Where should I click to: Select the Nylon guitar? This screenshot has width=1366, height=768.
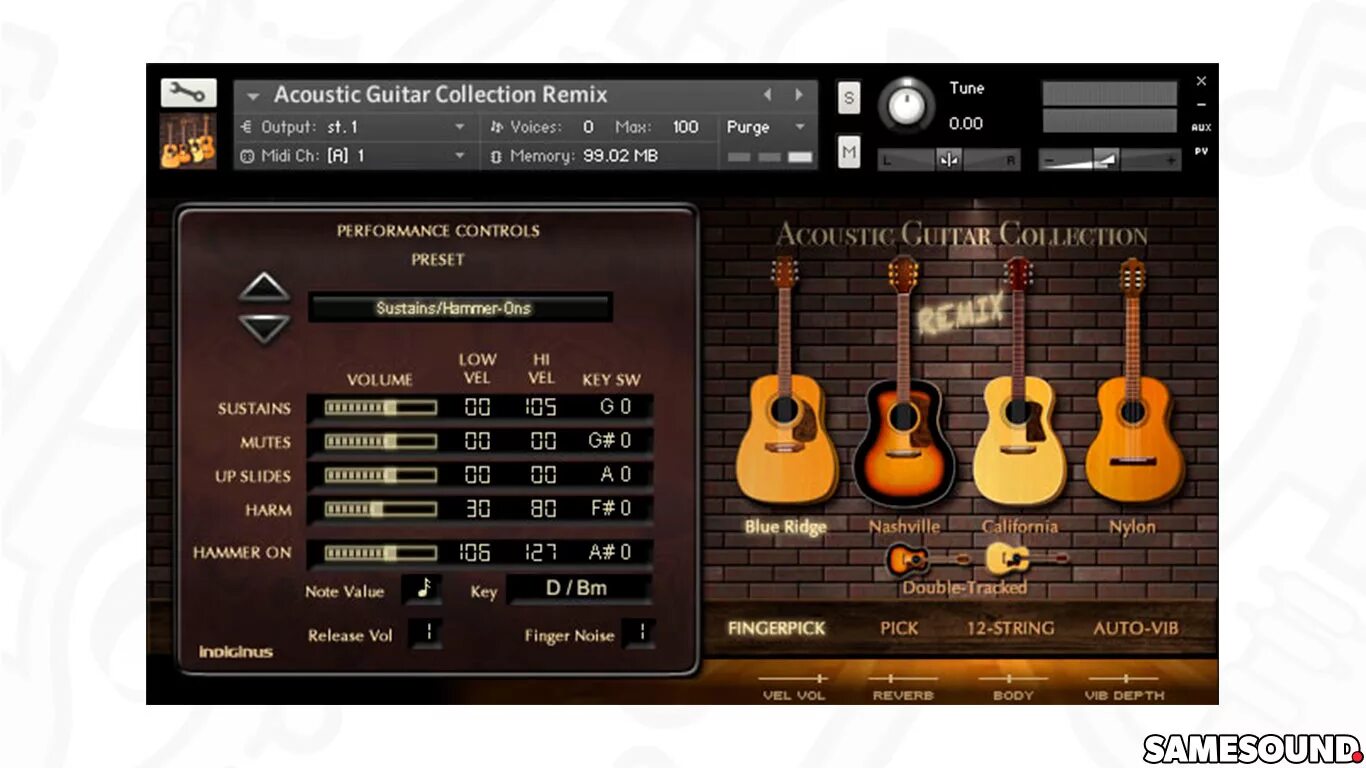point(1133,380)
